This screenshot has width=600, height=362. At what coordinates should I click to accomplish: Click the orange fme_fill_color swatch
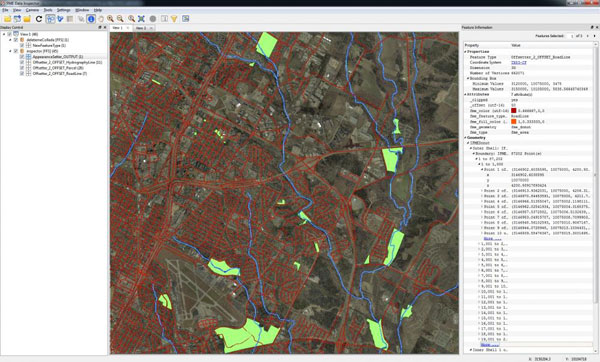pyautogui.click(x=514, y=122)
